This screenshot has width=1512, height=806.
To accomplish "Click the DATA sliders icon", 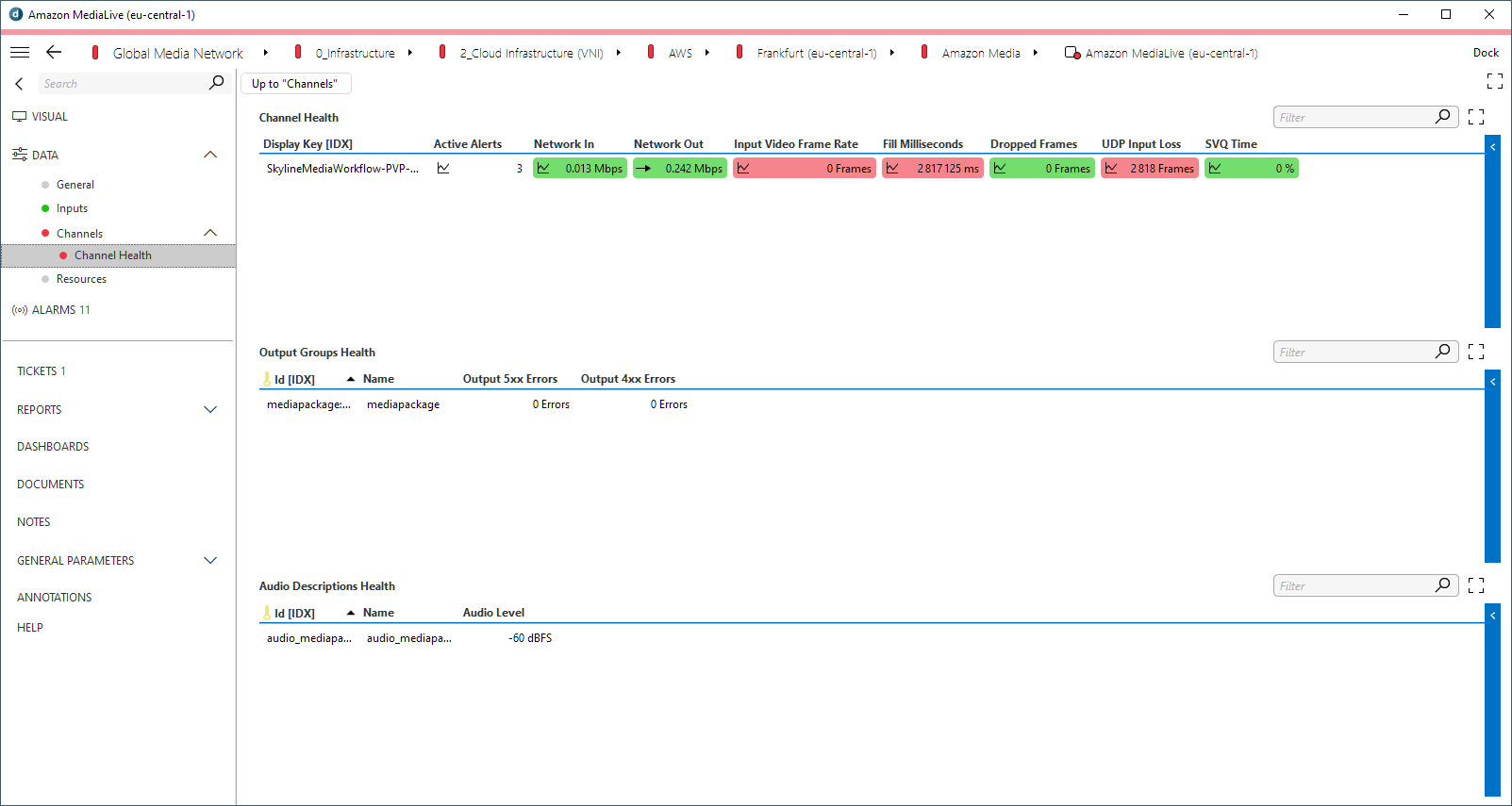I will click(19, 155).
